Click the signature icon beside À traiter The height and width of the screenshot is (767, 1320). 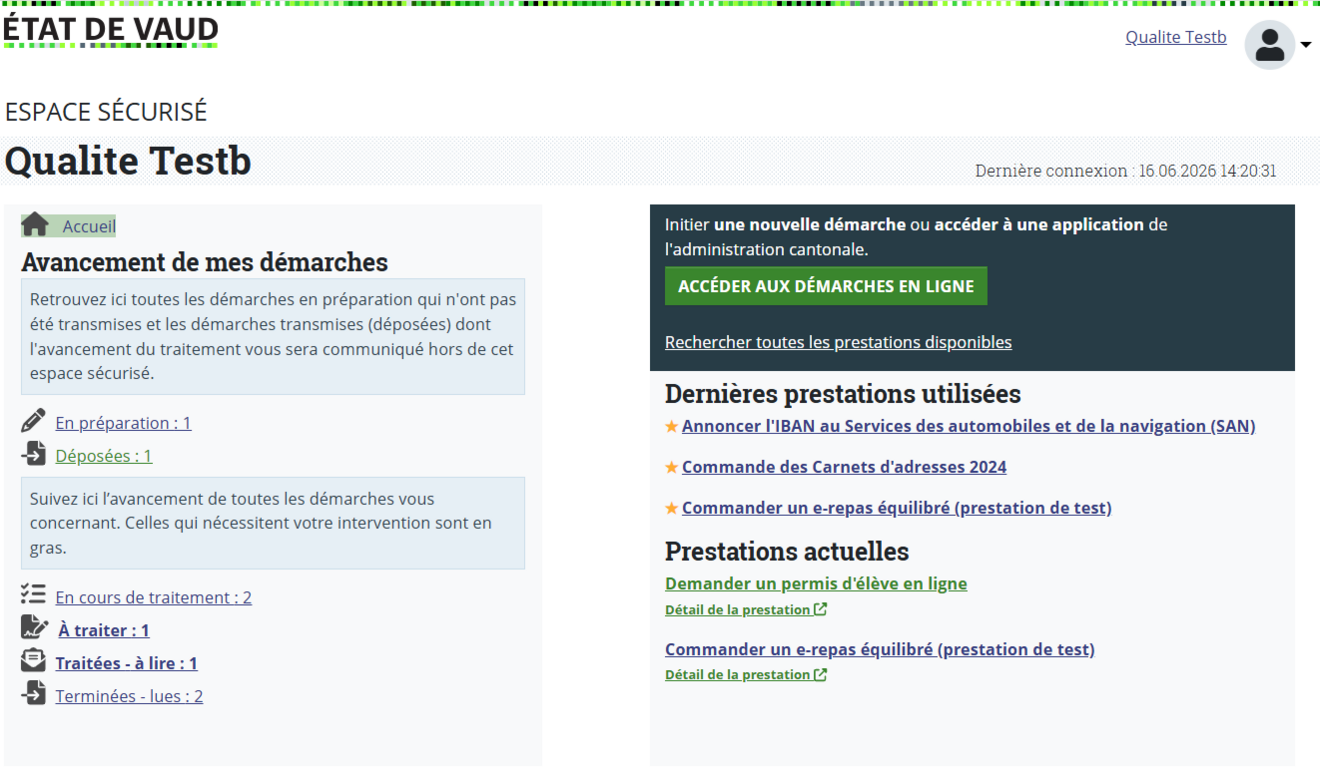click(x=34, y=628)
